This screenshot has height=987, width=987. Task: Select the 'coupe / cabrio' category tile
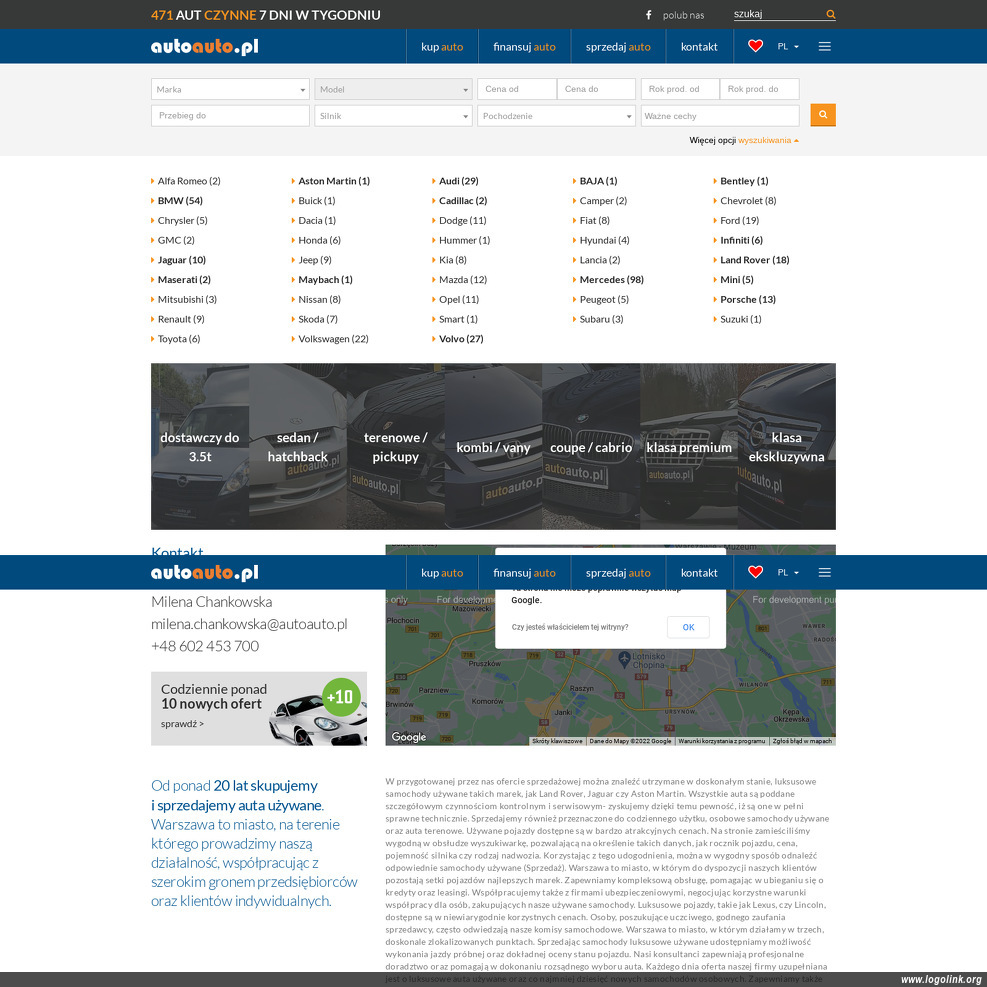tap(591, 446)
